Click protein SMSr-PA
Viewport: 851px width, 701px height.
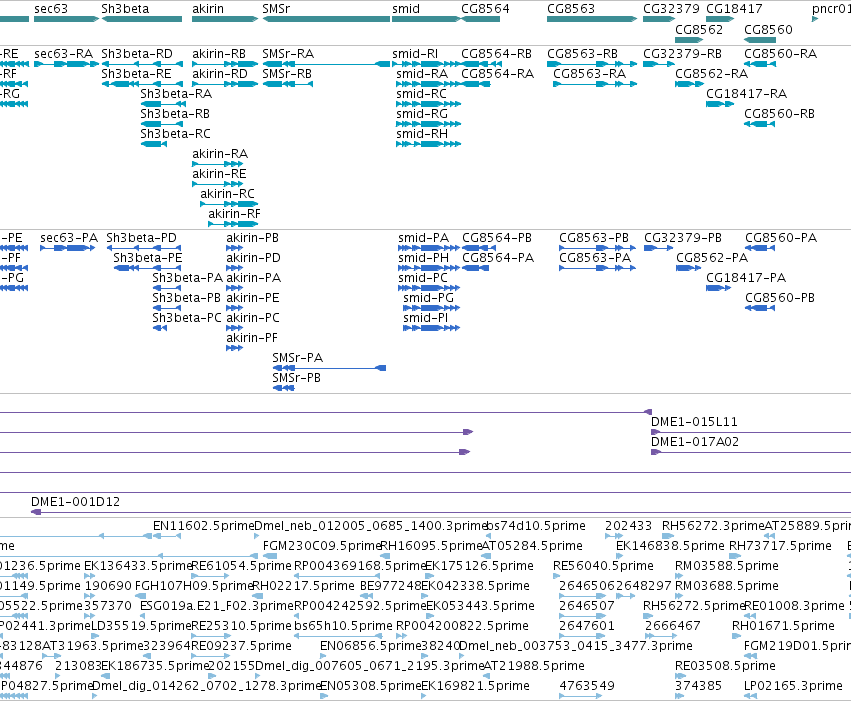[297, 358]
